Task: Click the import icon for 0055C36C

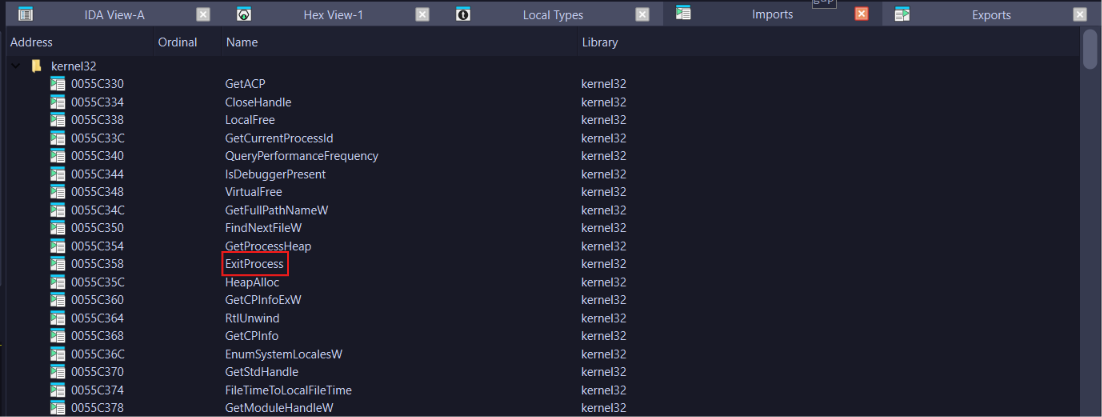Action: (58, 354)
